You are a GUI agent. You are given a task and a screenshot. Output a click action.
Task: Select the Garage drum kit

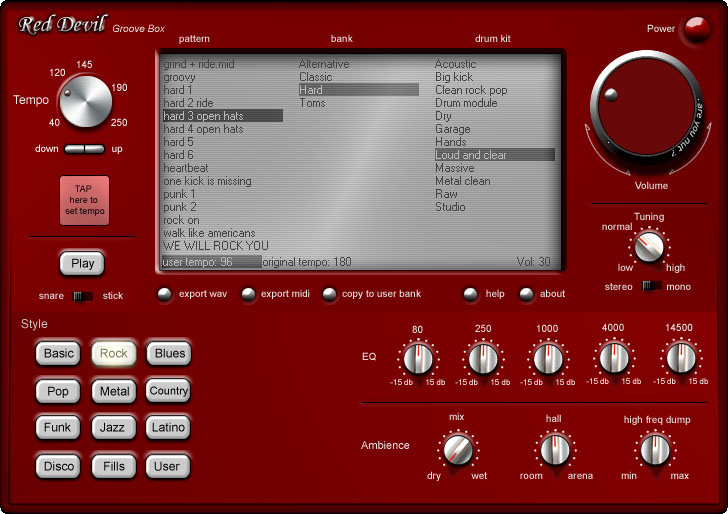click(x=452, y=129)
